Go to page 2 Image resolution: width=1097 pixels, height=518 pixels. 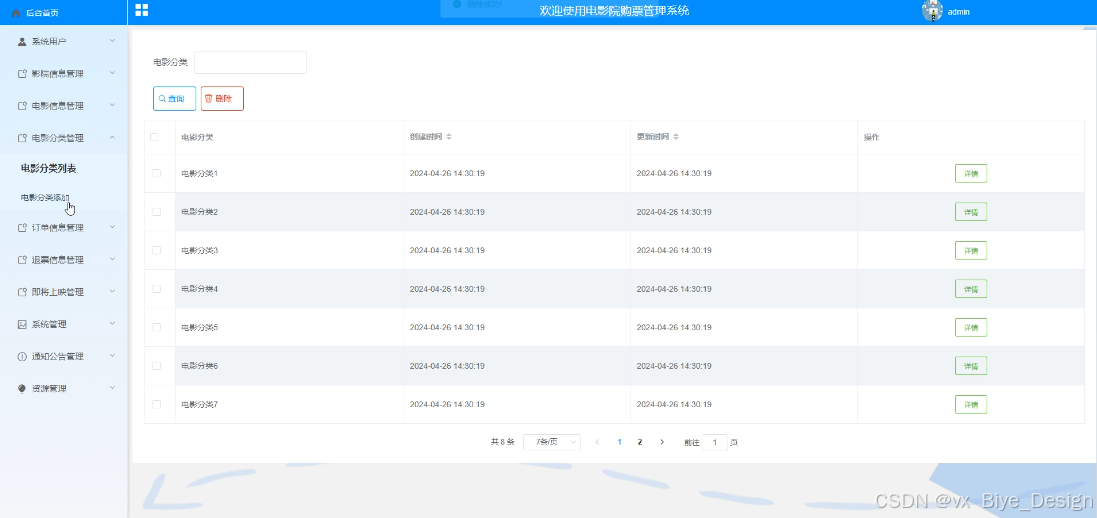tap(639, 442)
